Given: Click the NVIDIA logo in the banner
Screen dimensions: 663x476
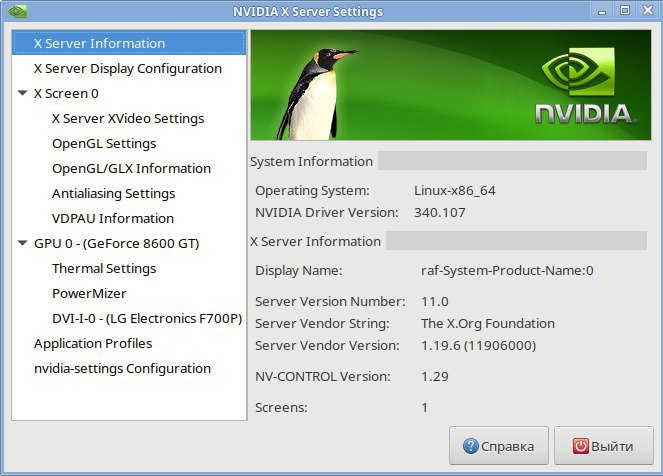Looking at the screenshot, I should pos(584,85).
